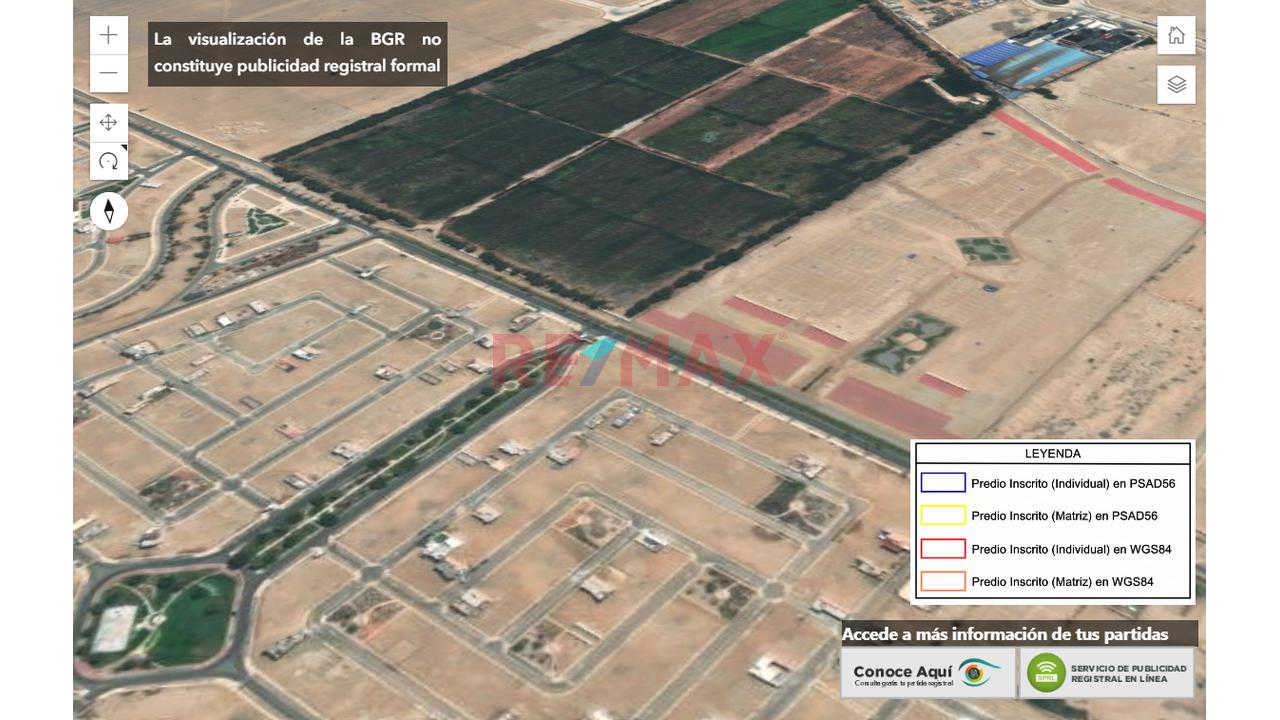Select the LEYENDA heading text

pos(1053,453)
